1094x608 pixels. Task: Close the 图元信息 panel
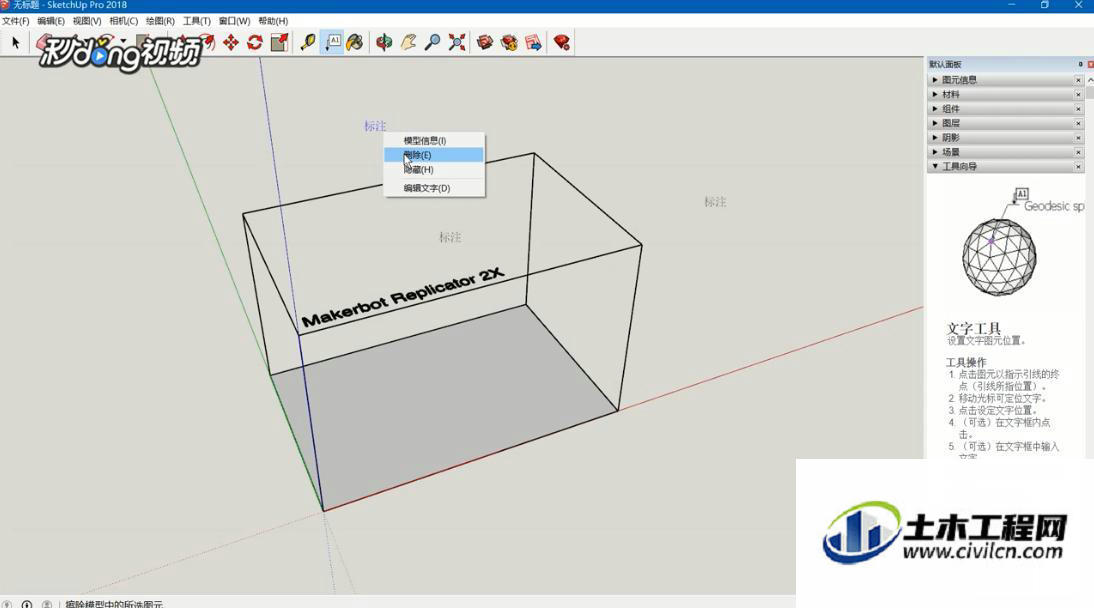[1078, 80]
